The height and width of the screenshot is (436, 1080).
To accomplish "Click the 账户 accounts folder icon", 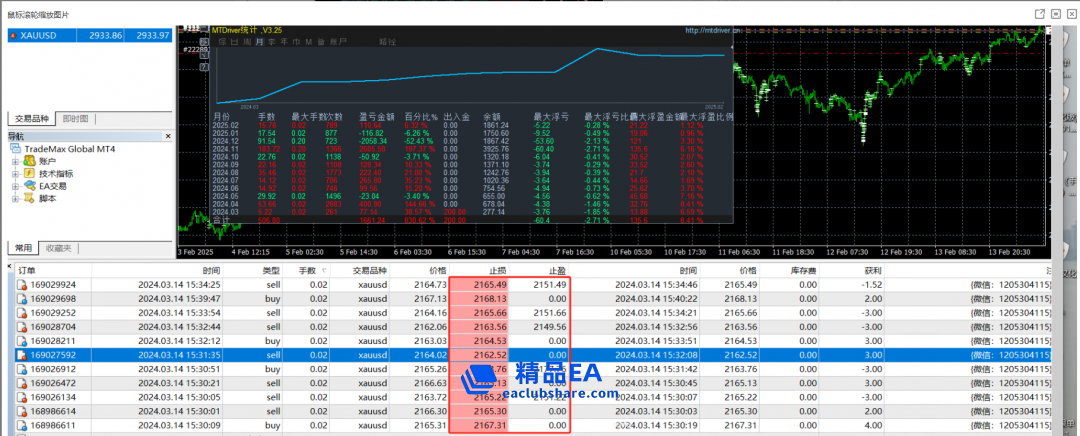I will click(30, 161).
